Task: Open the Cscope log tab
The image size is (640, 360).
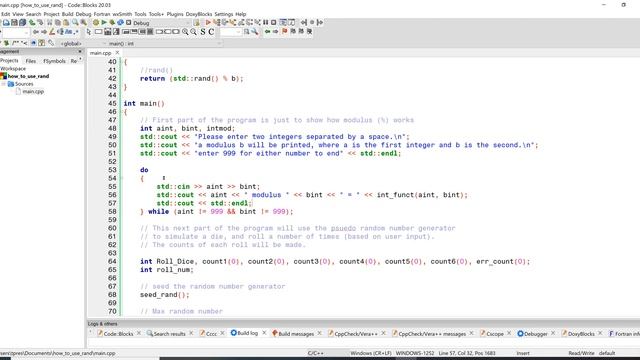Action: point(492,333)
